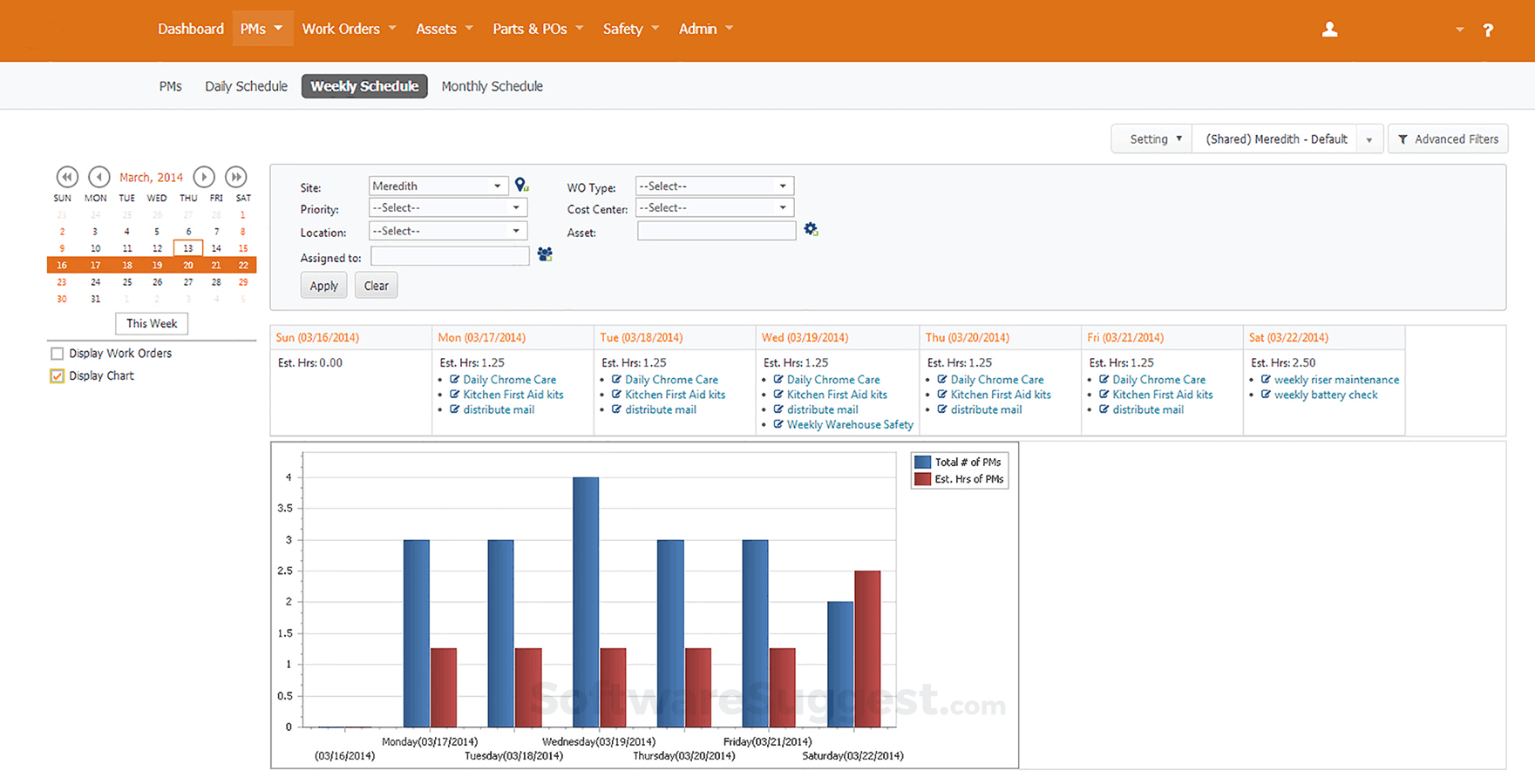
Task: Open the user profile icon
Action: click(1329, 30)
